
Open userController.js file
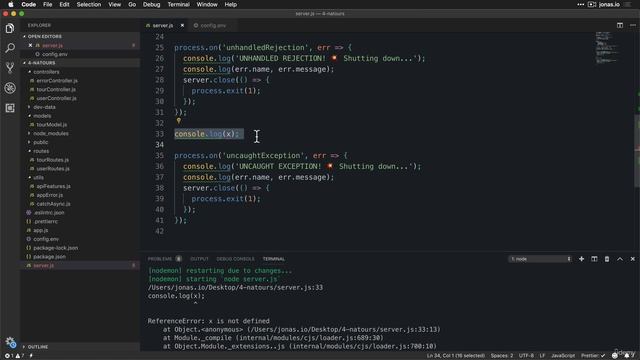(x=56, y=98)
